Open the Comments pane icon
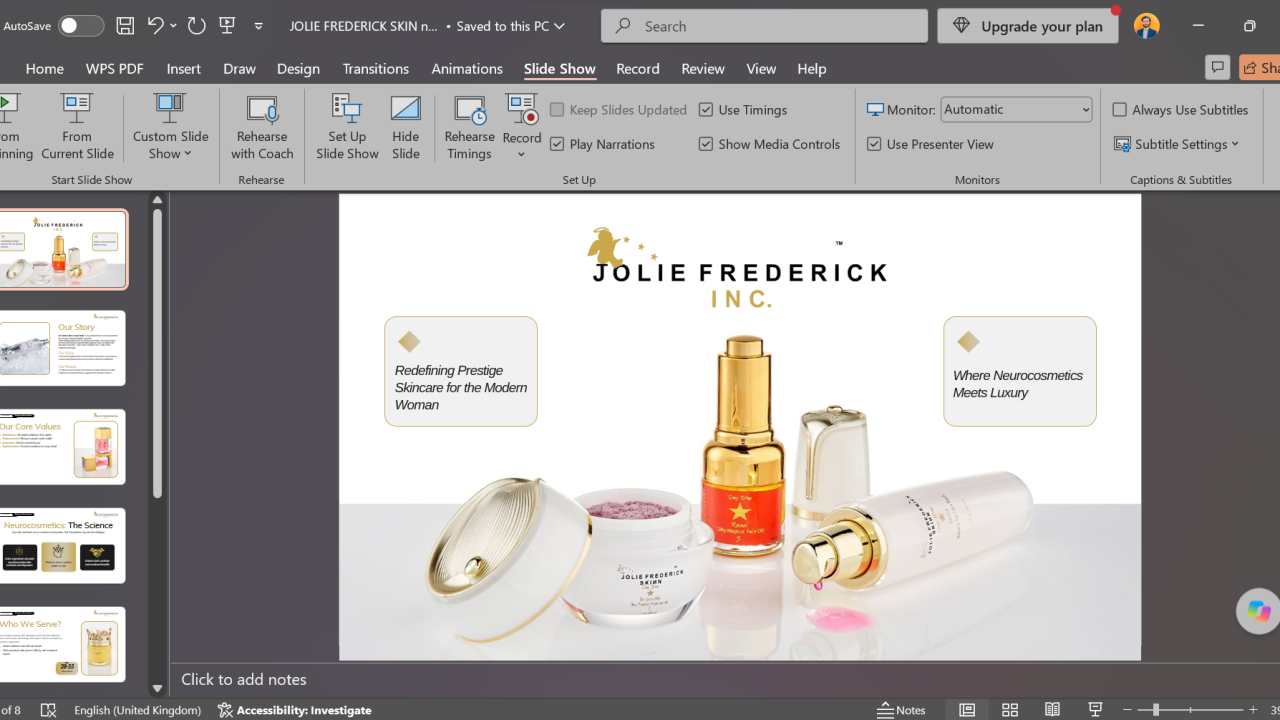1280x720 pixels. tap(1217, 67)
